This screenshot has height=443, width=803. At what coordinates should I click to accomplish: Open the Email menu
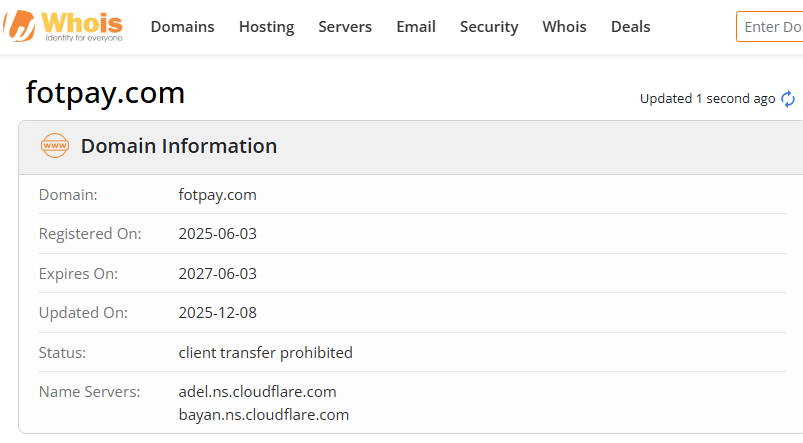416,27
